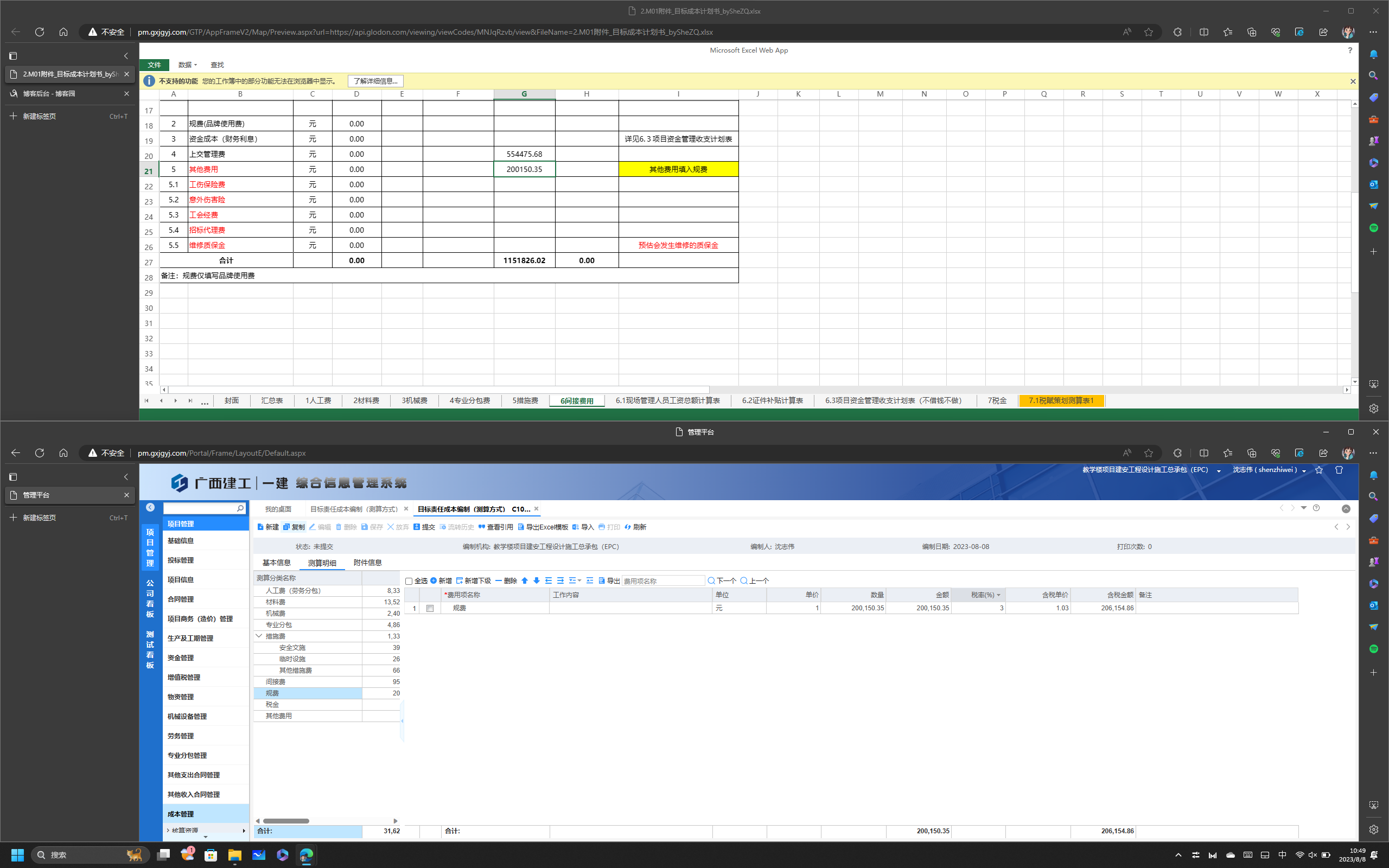Close the warning bar with X at right

pos(1353,81)
